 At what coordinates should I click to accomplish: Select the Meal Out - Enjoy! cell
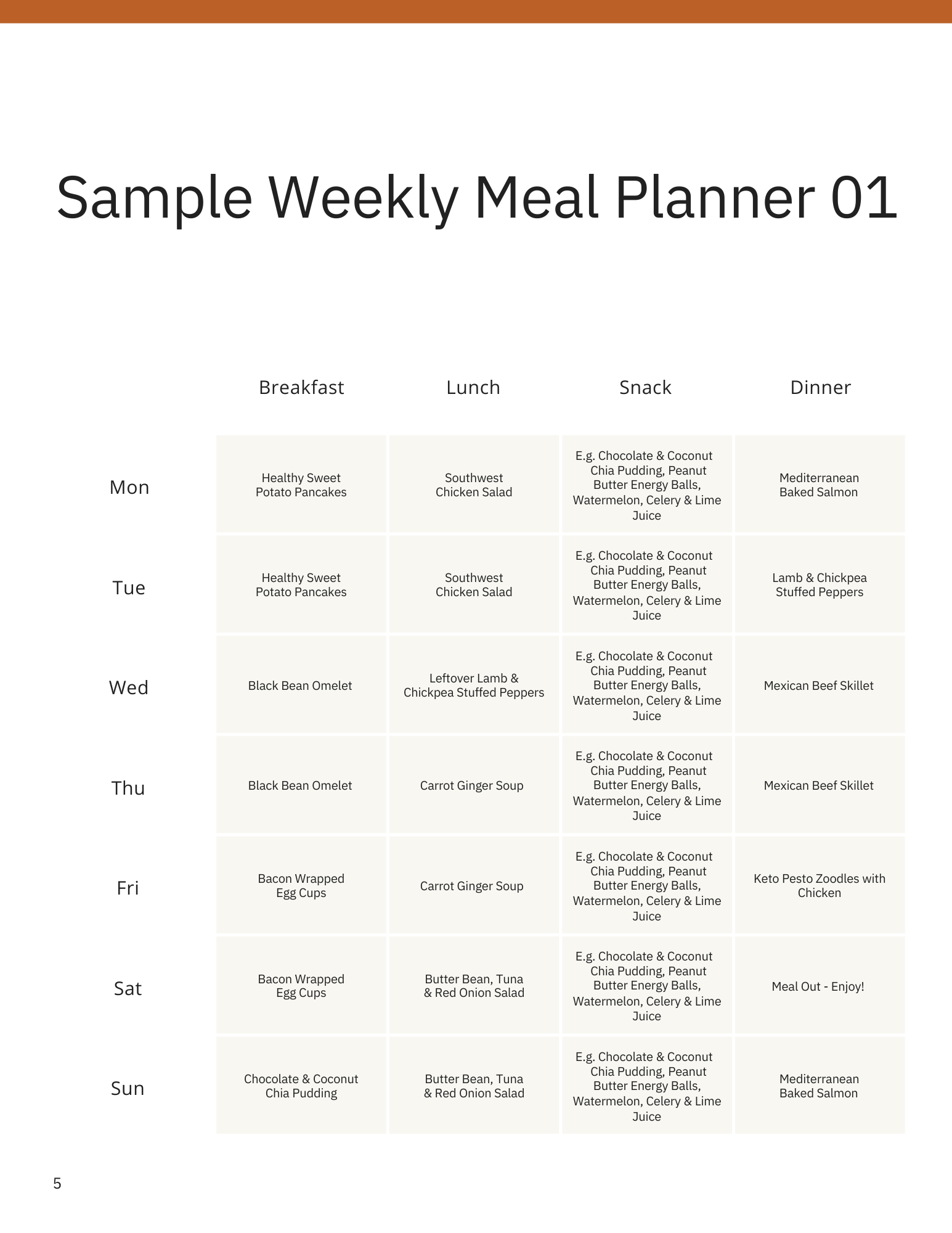pyautogui.click(x=818, y=986)
